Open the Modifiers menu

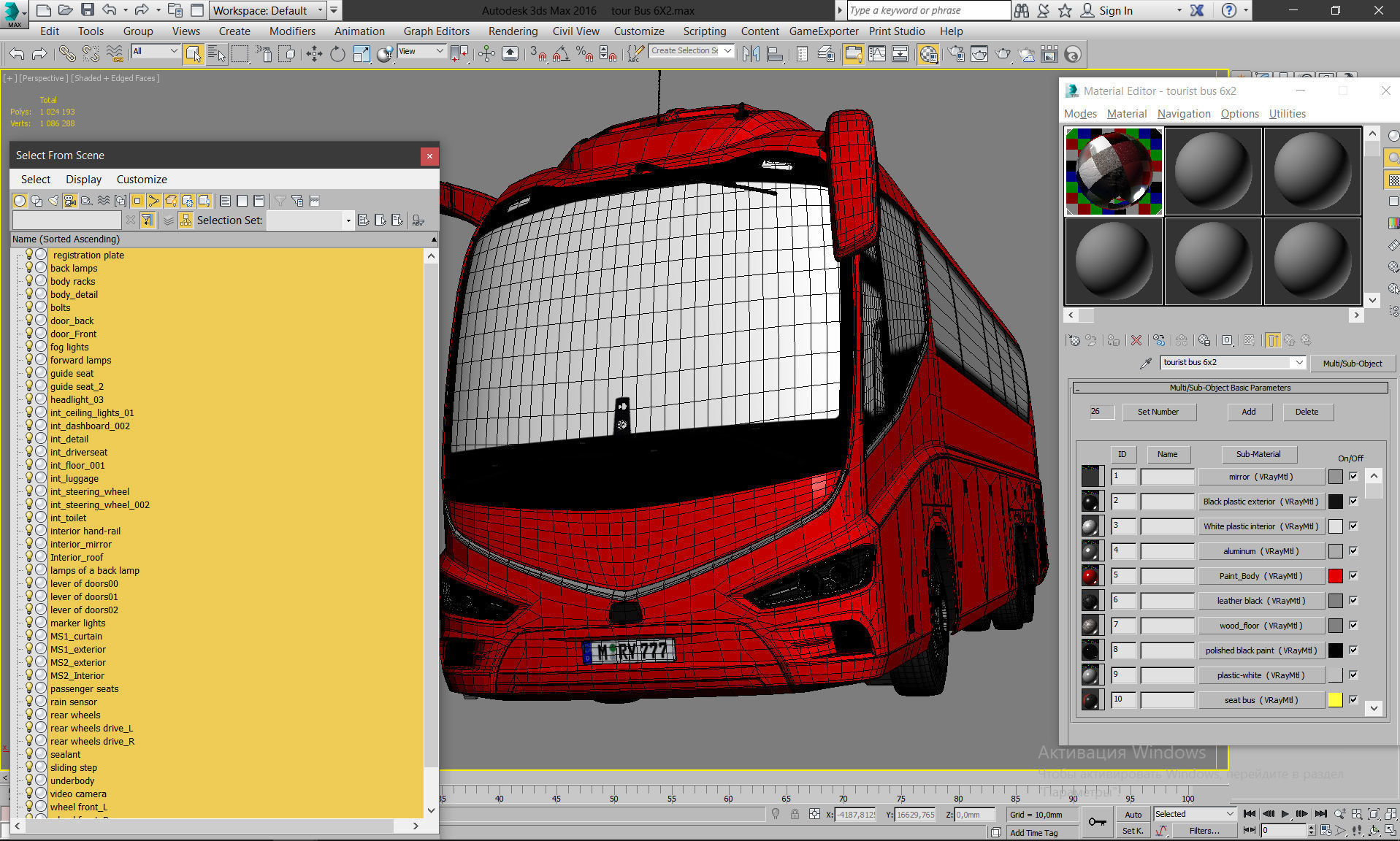coord(292,31)
